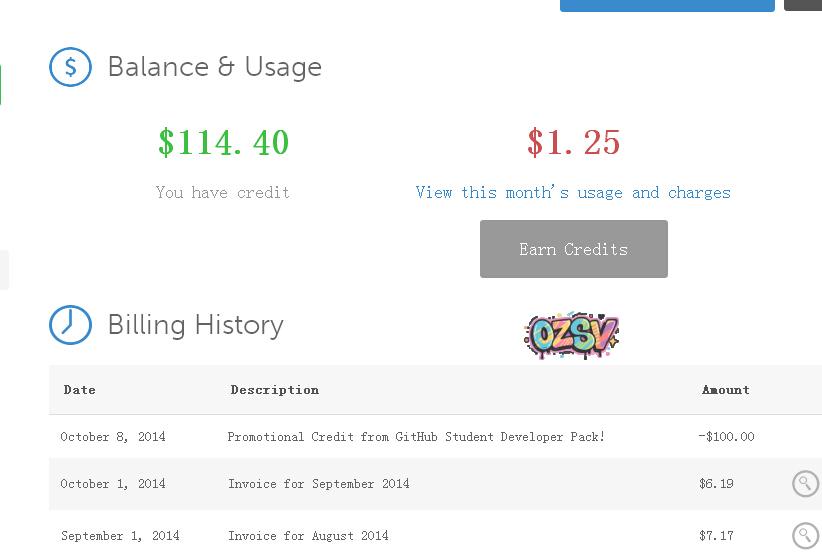Click the dollar sign Balance & Usage icon
Screen dimensions: 822x560
click(x=70, y=67)
